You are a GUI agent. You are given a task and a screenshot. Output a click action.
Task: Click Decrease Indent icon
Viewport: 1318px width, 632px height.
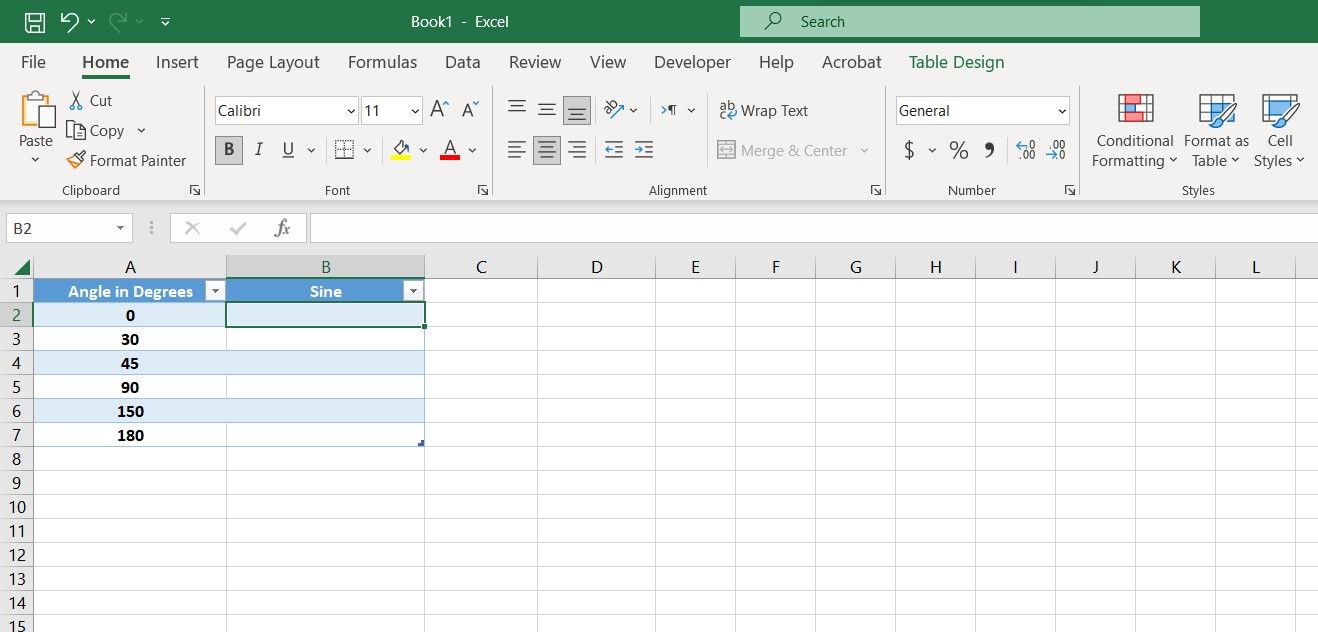tap(614, 150)
